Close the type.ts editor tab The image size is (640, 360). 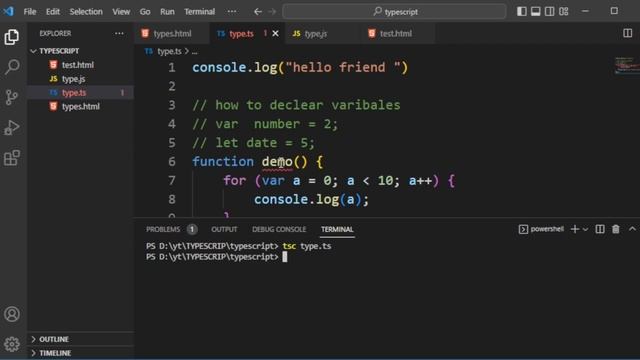click(x=276, y=33)
